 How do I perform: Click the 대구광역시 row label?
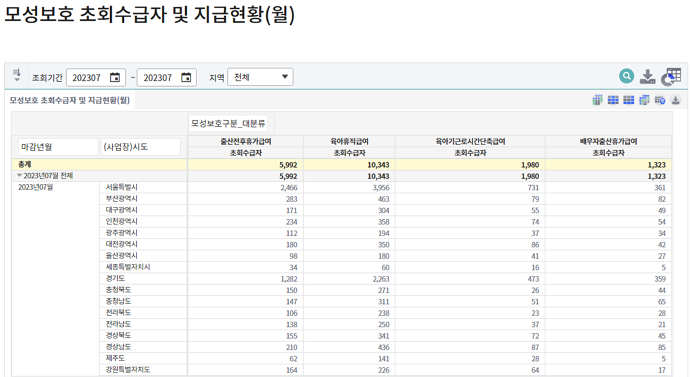point(121,210)
